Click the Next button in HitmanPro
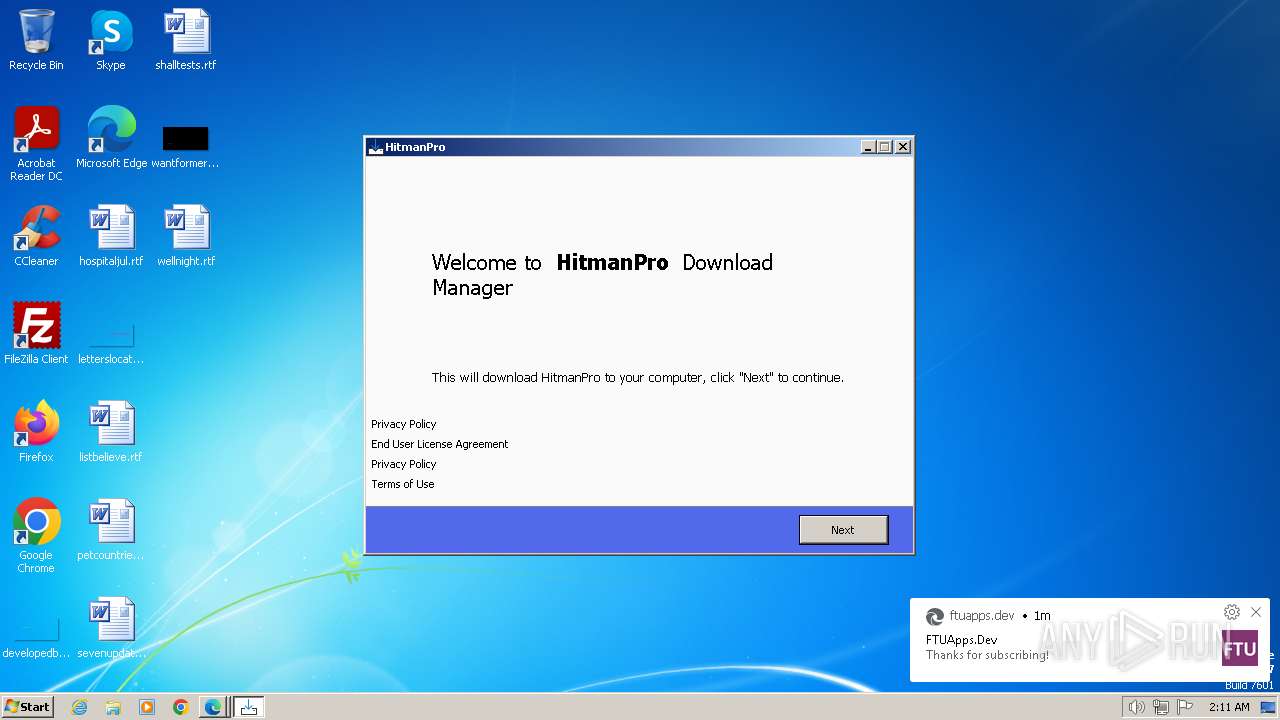 tap(843, 530)
